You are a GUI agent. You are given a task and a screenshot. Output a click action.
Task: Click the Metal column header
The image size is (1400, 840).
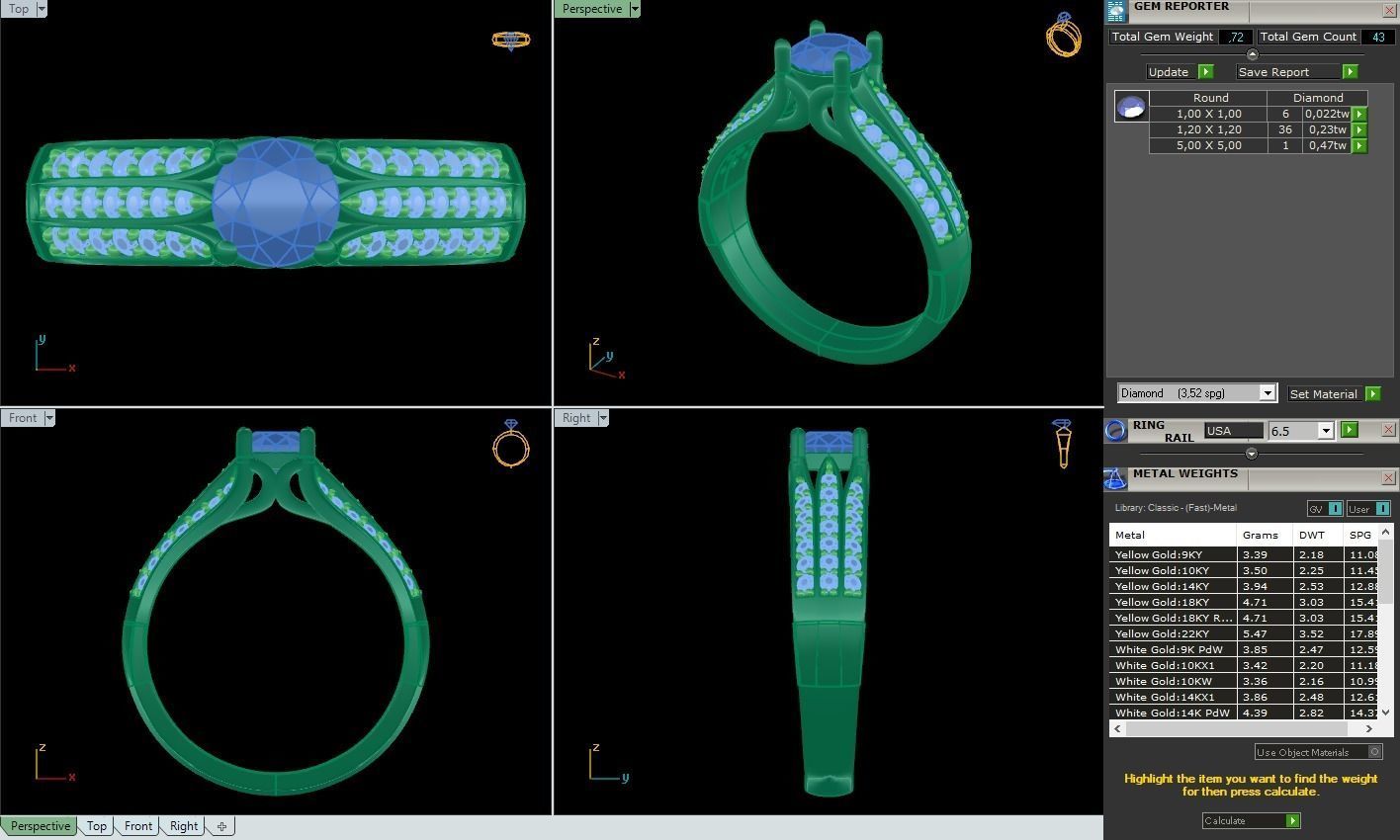(1173, 535)
